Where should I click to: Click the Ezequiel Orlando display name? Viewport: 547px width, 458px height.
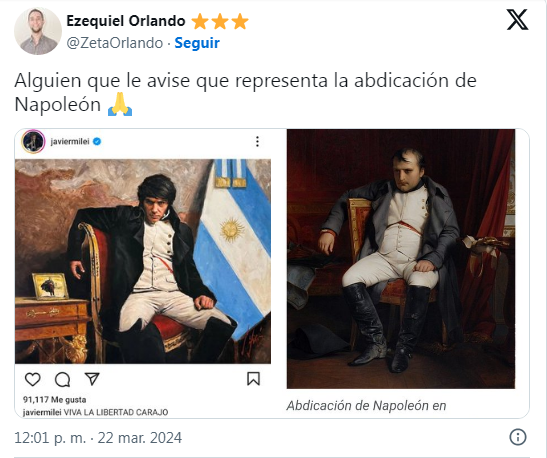tap(126, 21)
